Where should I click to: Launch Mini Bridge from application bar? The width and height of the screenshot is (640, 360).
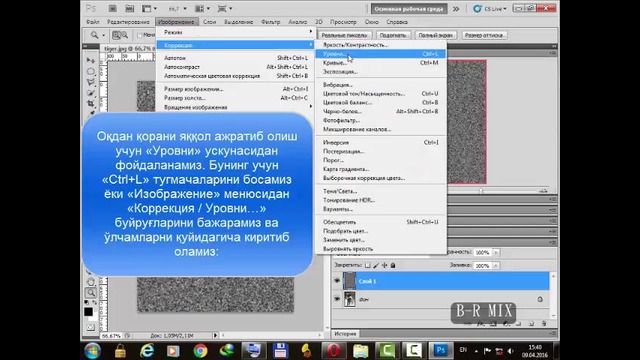click(129, 8)
